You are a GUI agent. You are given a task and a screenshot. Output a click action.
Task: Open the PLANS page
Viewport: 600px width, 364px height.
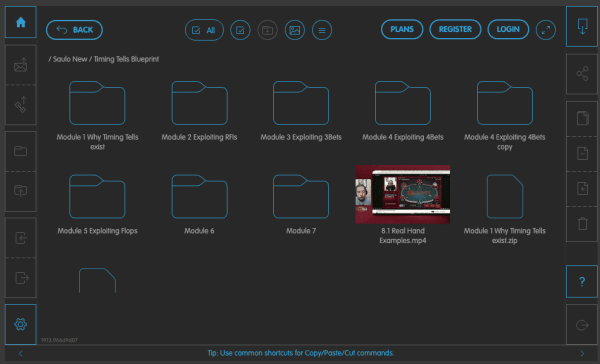pyautogui.click(x=402, y=29)
